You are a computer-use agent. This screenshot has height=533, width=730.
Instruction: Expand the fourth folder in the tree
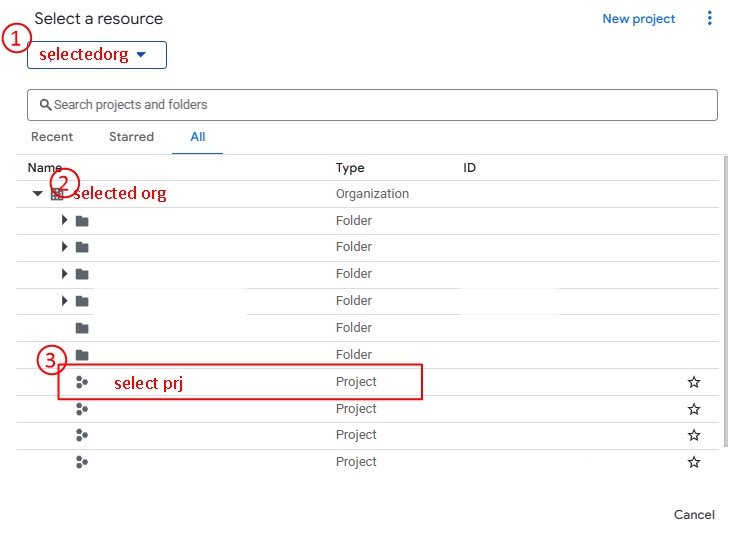tap(64, 301)
